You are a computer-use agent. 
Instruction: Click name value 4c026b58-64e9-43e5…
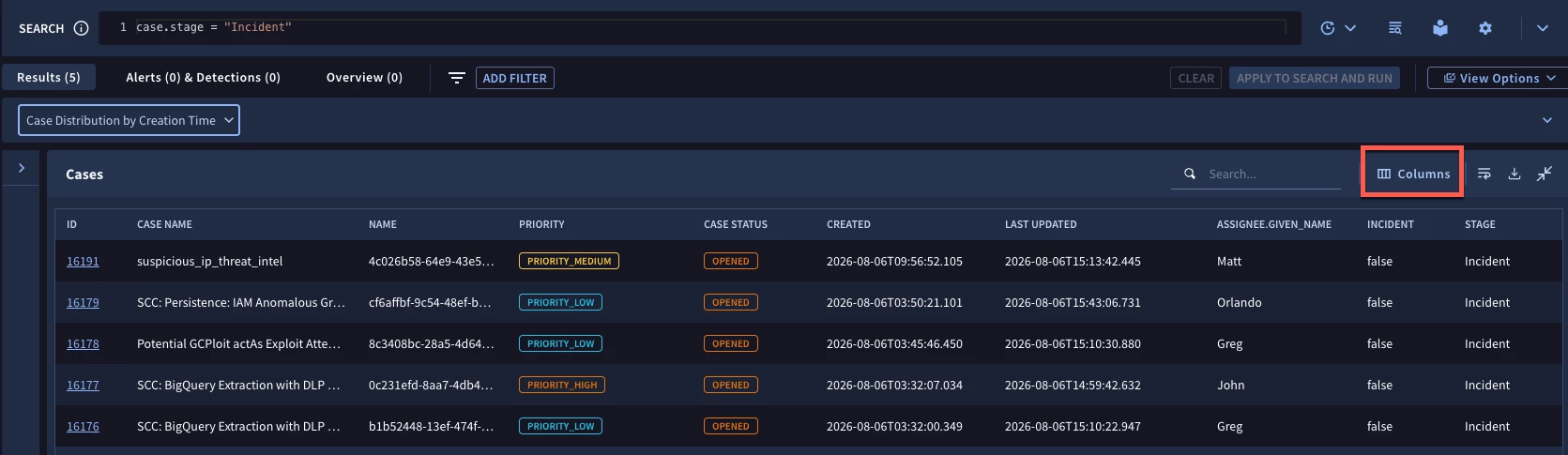431,261
